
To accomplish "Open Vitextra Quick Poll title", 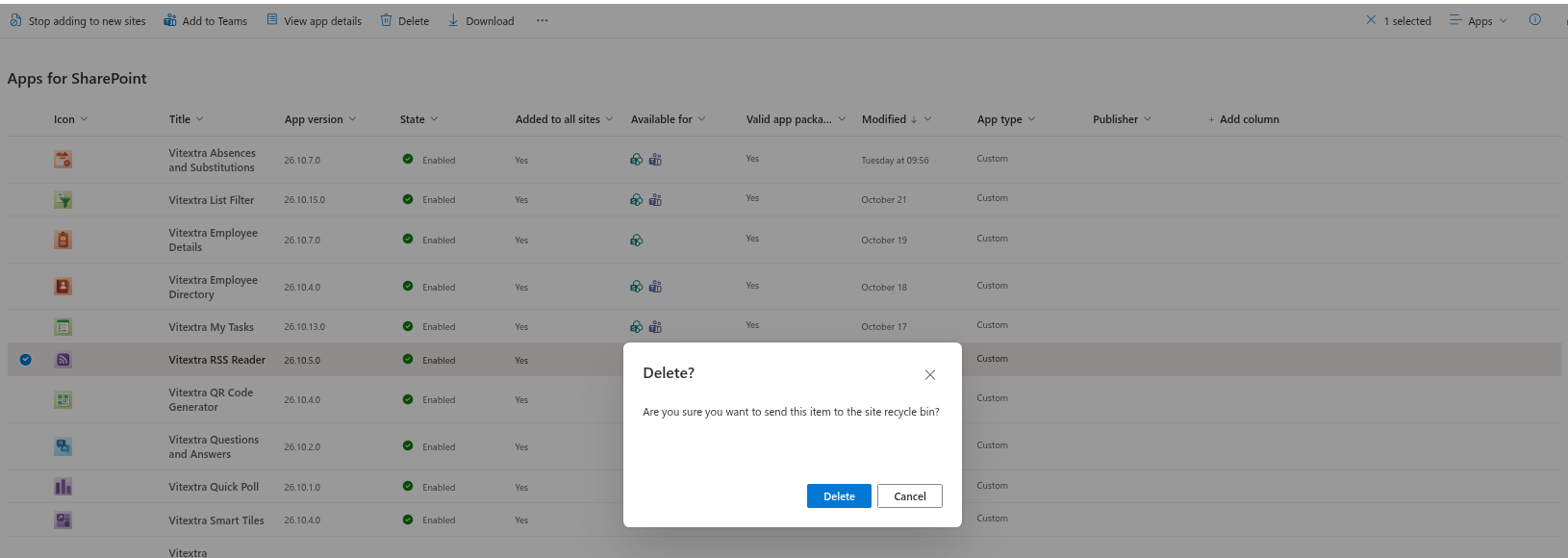I will 214,487.
